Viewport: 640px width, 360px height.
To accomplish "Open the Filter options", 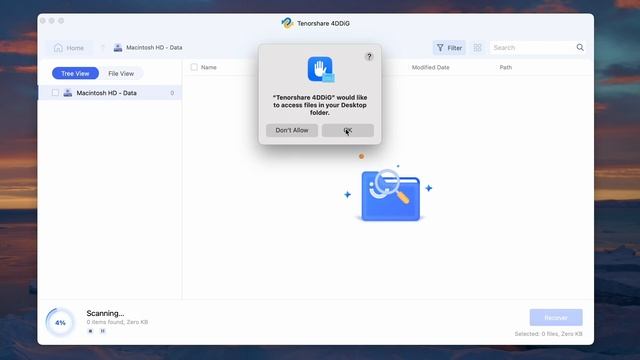I will coord(449,48).
